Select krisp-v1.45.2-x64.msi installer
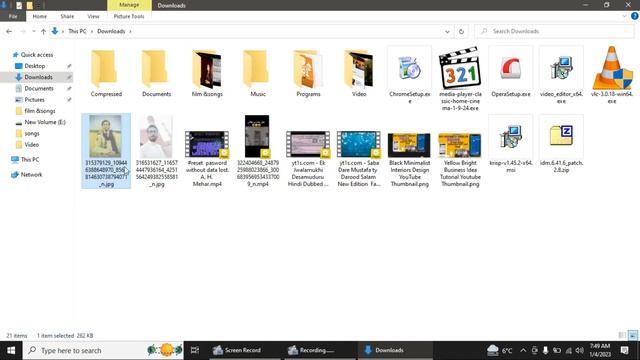Screen dimensions: 640x360 511,144
